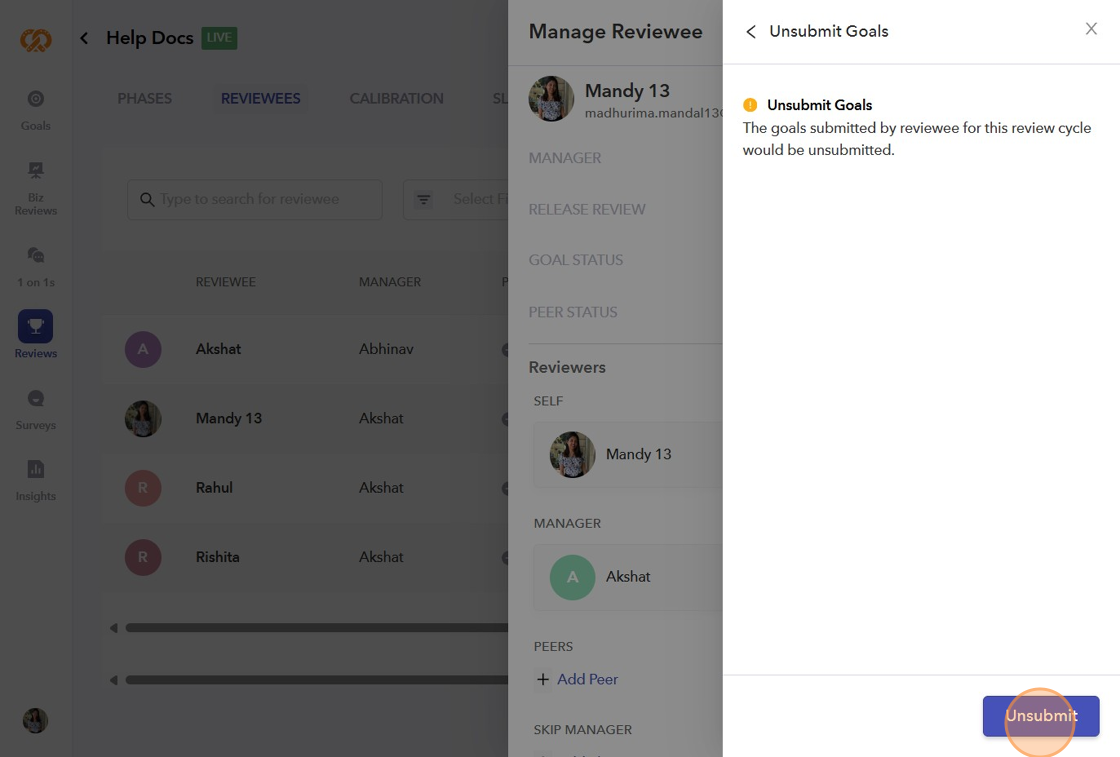Select the REVIEWEES tab
This screenshot has width=1120, height=757.
pos(261,99)
